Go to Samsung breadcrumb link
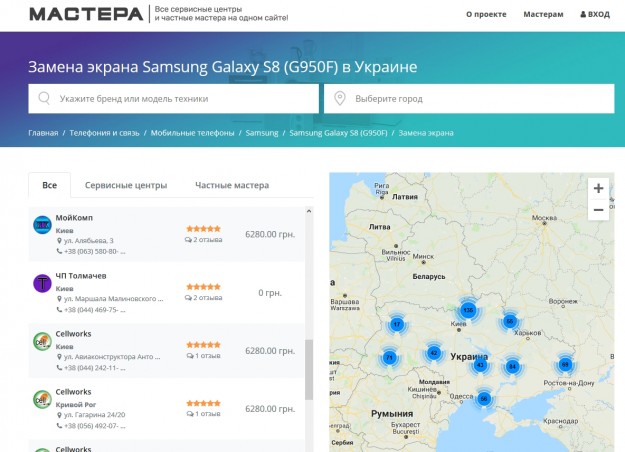 coord(262,132)
